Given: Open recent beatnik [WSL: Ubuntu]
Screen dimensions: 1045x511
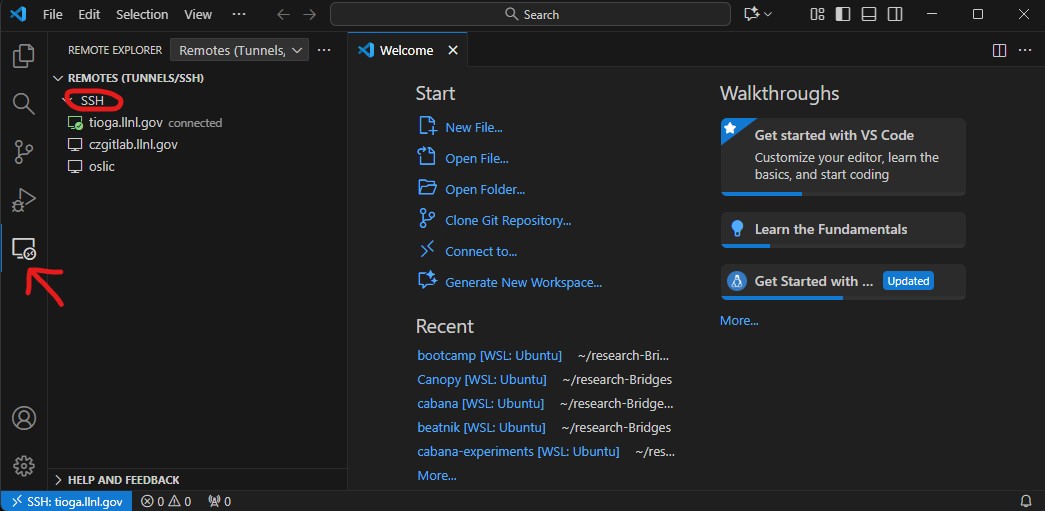Looking at the screenshot, I should [x=481, y=427].
